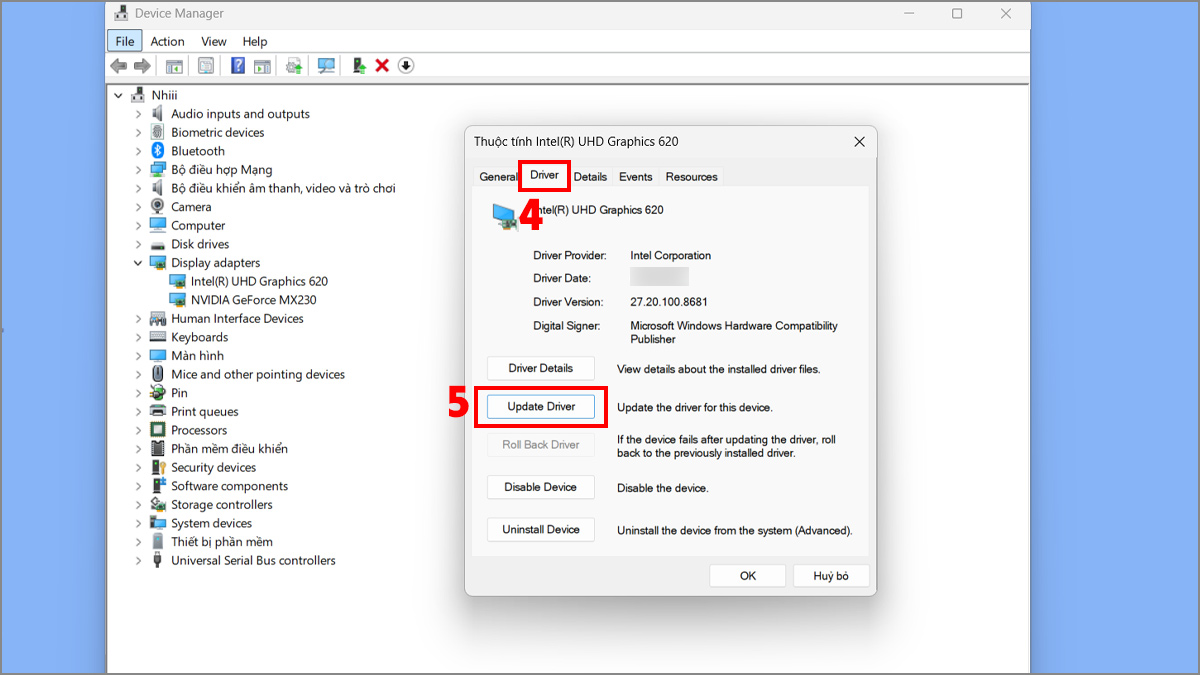Click the red X uninstall device icon
The image size is (1200, 675).
[x=382, y=66]
